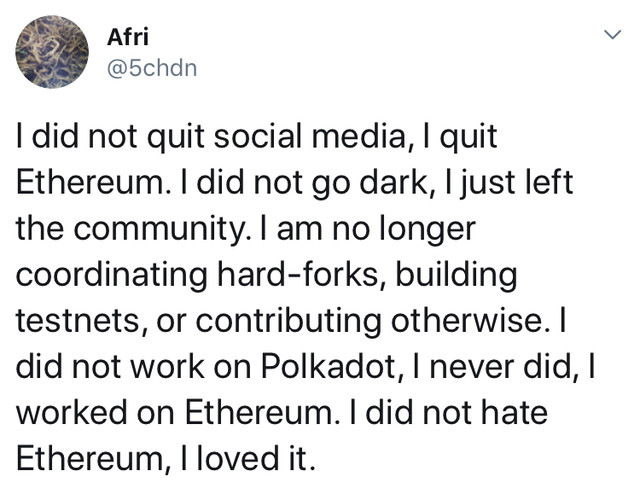This screenshot has height=494, width=640.
Task: Click the phrase "just left"
Action: click(516, 182)
